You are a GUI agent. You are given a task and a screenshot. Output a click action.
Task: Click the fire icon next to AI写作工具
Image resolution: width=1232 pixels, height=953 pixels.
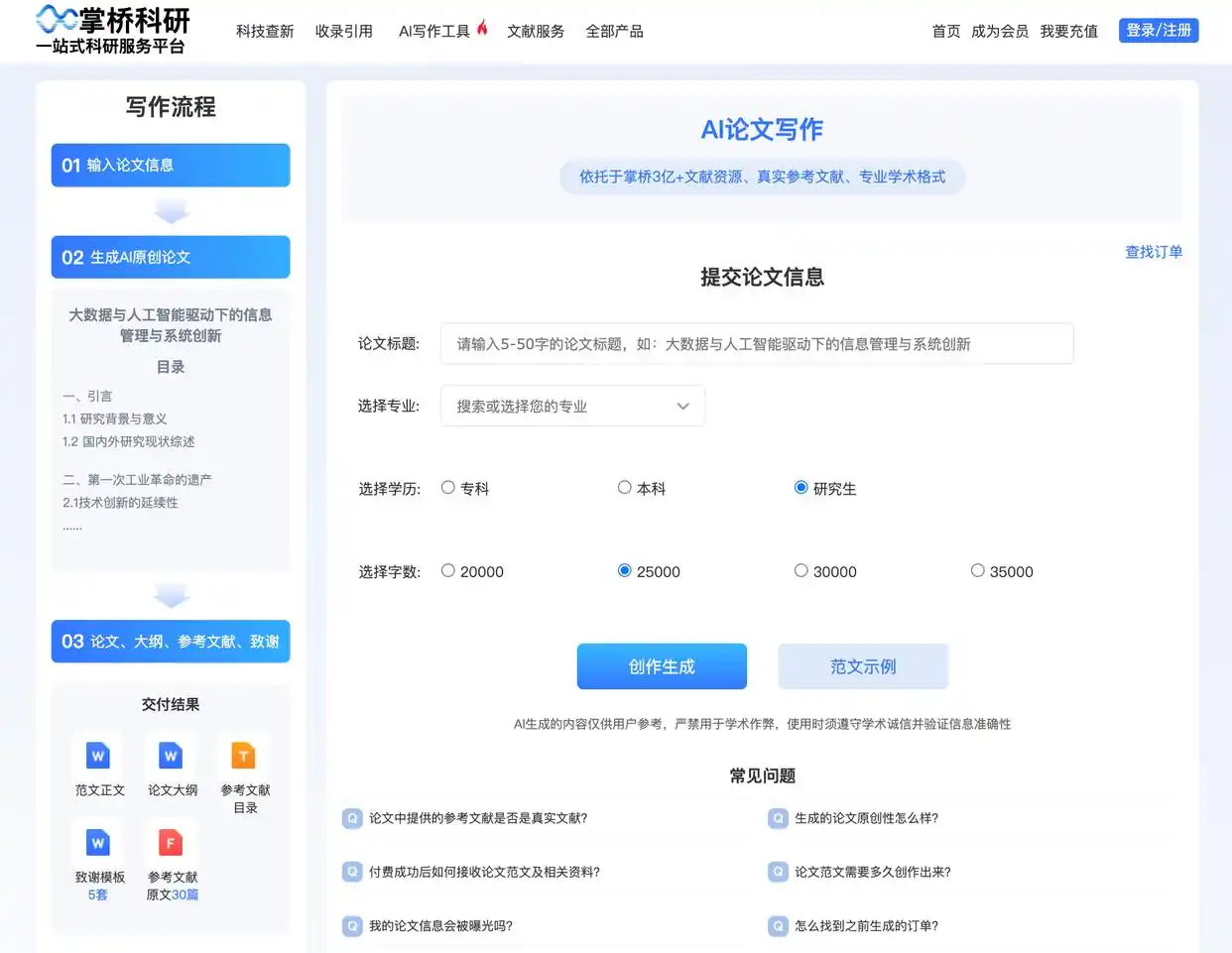480,29
